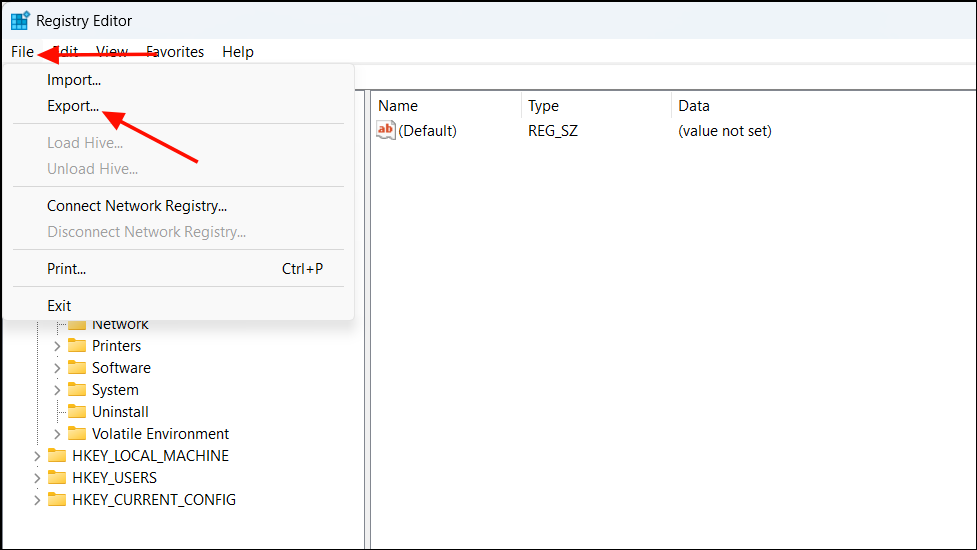977x550 pixels.
Task: Click the Uninstall folder icon
Action: (x=77, y=412)
